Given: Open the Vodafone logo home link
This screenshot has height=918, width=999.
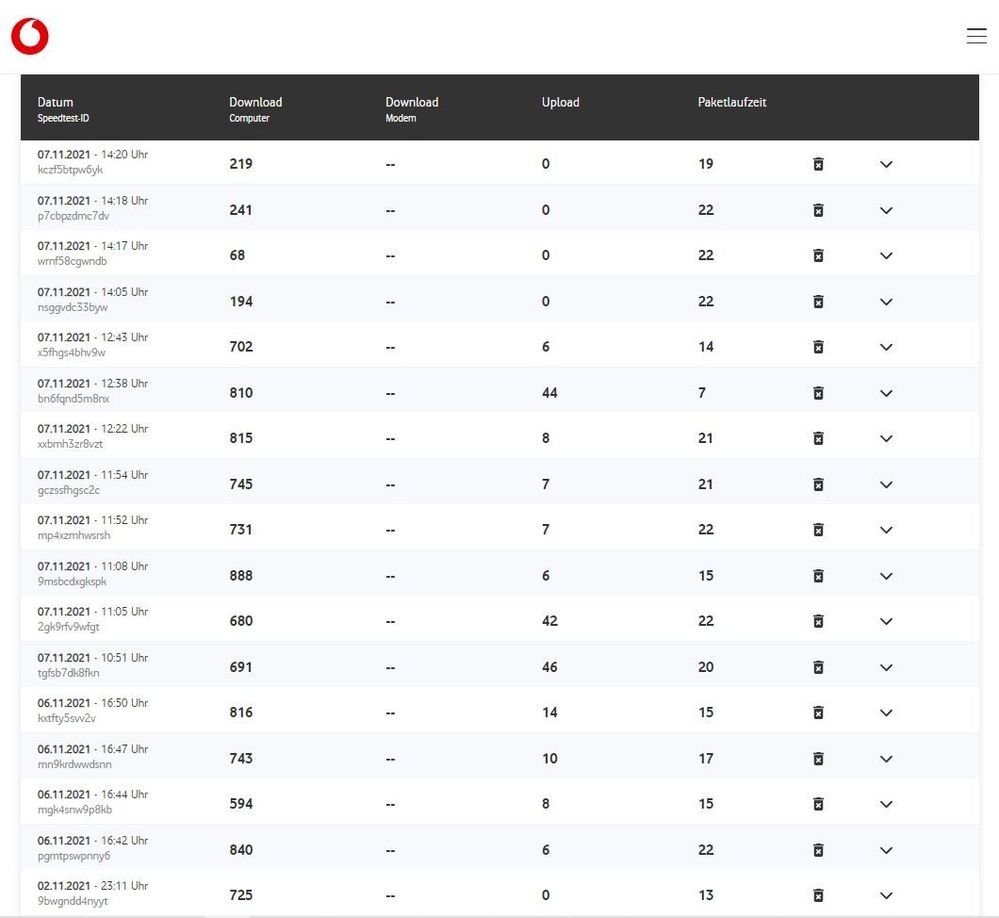Looking at the screenshot, I should click(x=30, y=36).
